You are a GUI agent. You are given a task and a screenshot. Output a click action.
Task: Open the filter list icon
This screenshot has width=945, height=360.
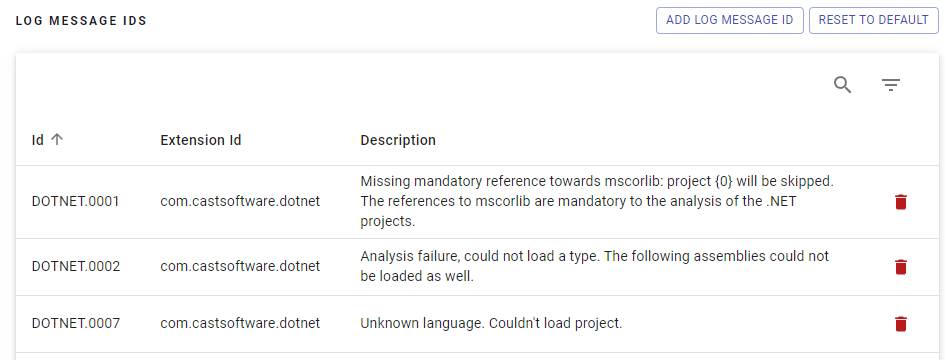(891, 85)
